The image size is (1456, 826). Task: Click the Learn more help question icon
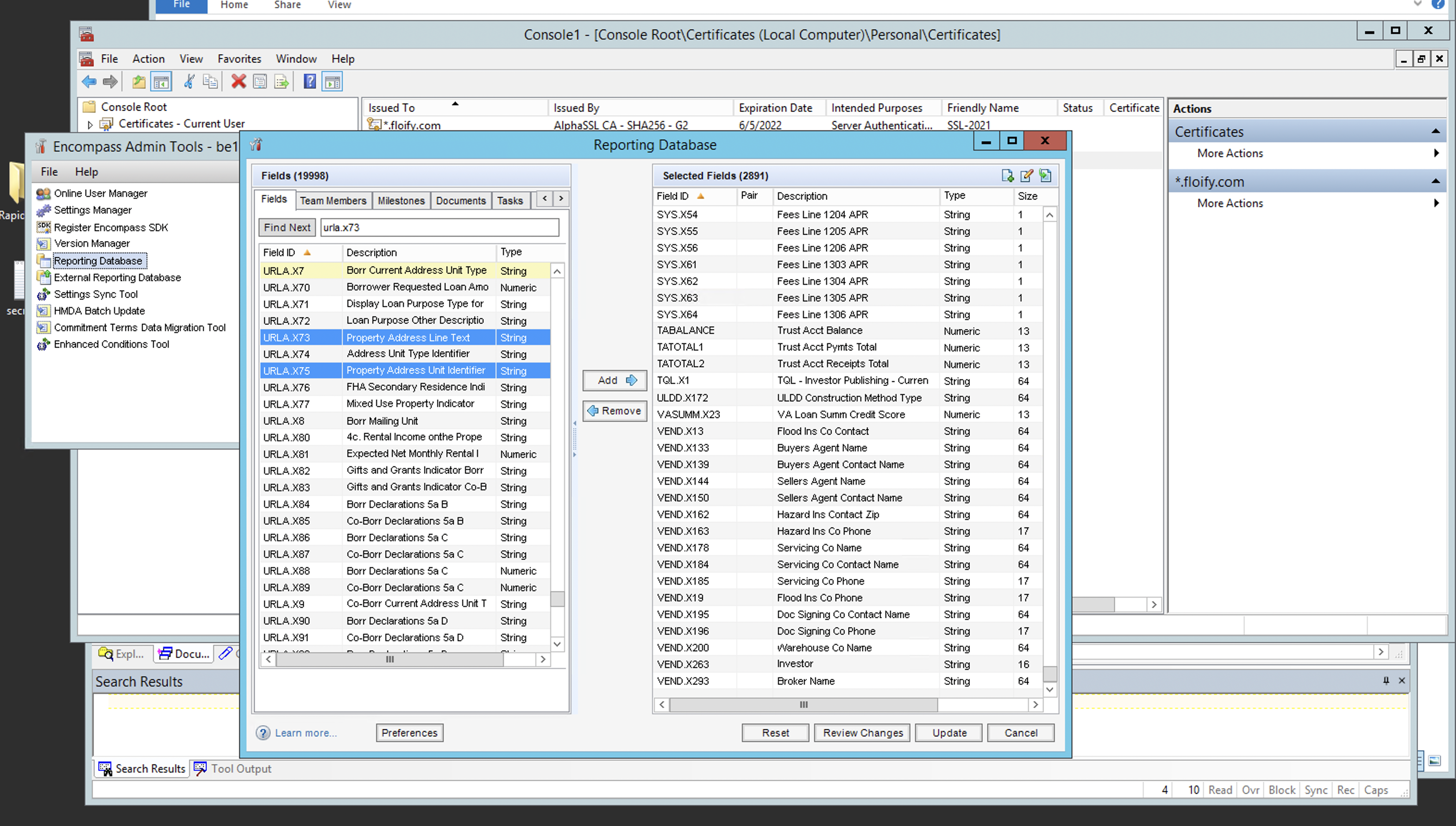[x=264, y=733]
